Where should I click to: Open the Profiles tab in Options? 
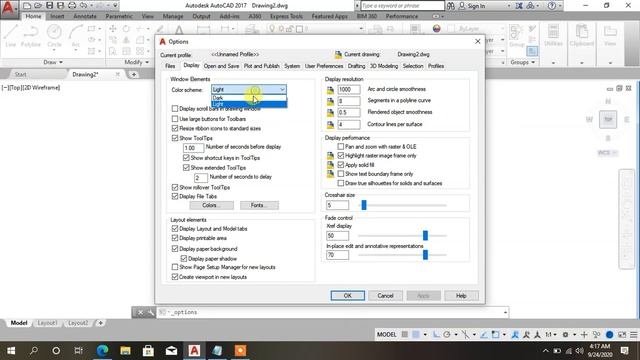[436, 66]
